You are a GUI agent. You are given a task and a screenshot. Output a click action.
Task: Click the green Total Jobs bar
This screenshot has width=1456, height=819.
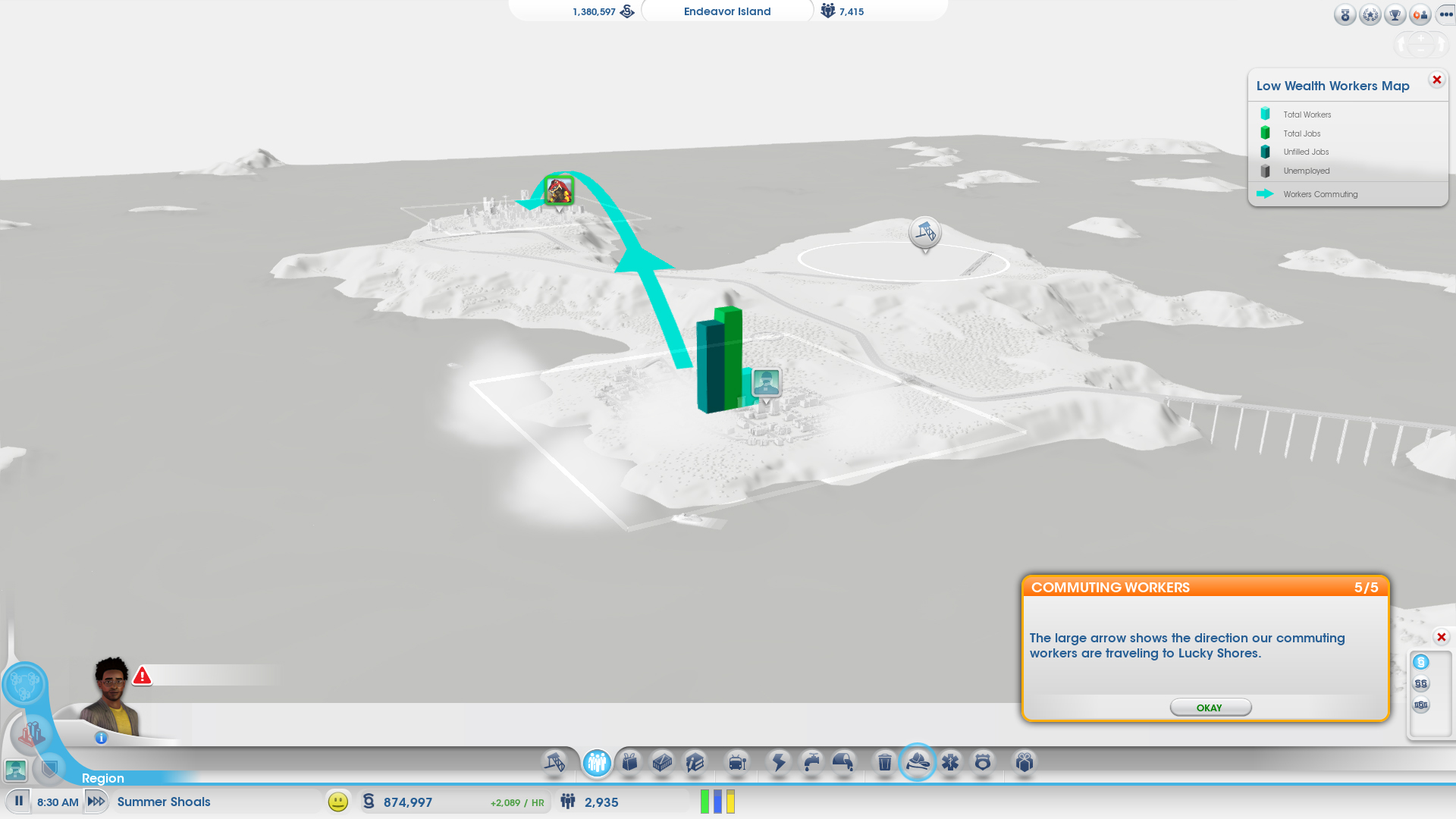[x=732, y=356]
